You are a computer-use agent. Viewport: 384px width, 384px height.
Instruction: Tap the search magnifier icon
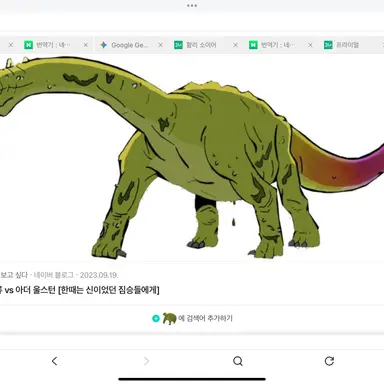point(238,361)
